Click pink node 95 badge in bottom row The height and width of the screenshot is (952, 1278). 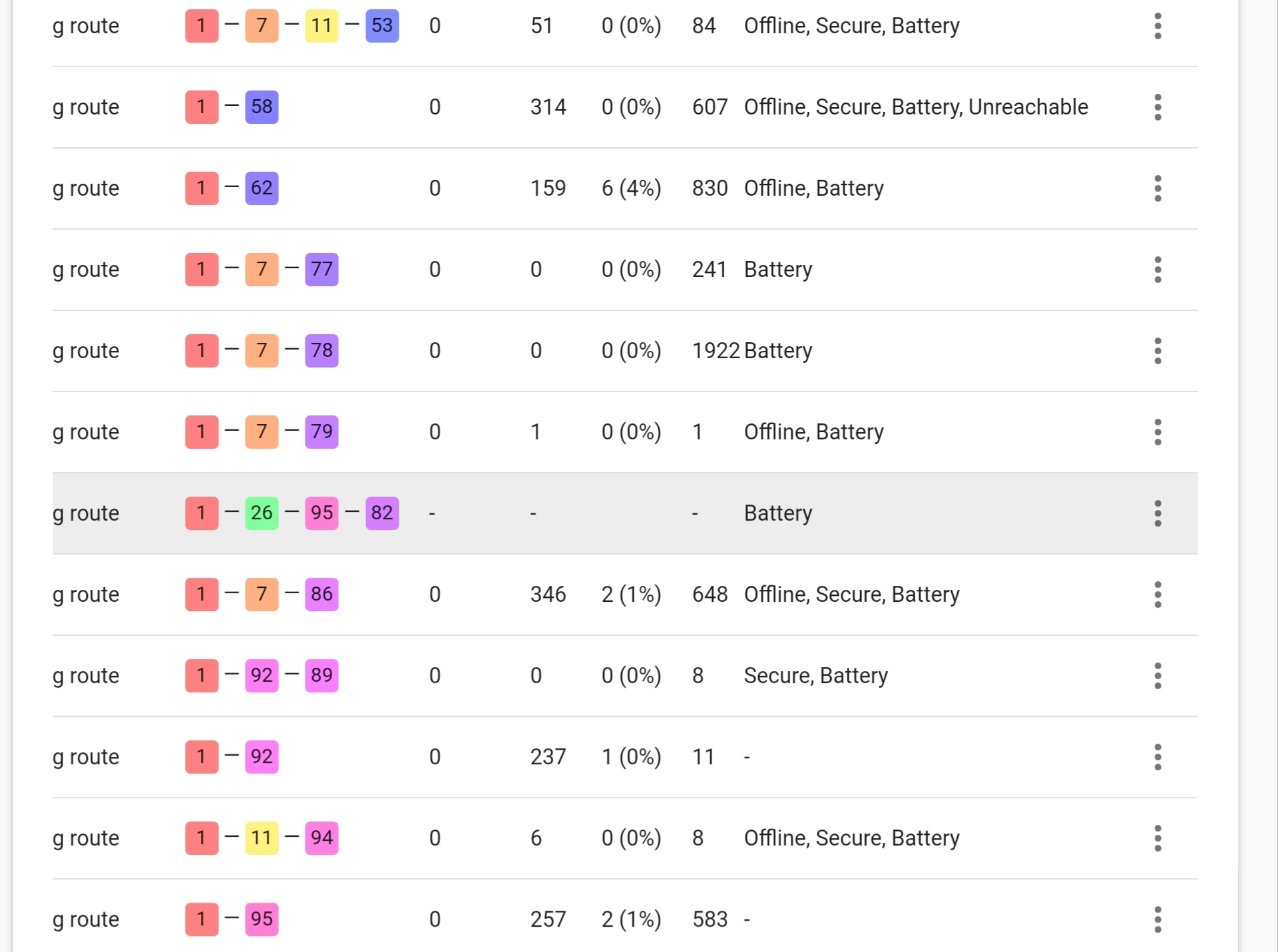[x=262, y=919]
